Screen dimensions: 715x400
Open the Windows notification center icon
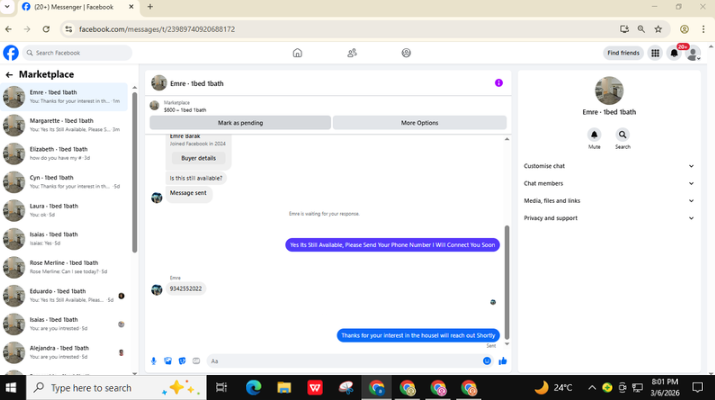coord(697,388)
